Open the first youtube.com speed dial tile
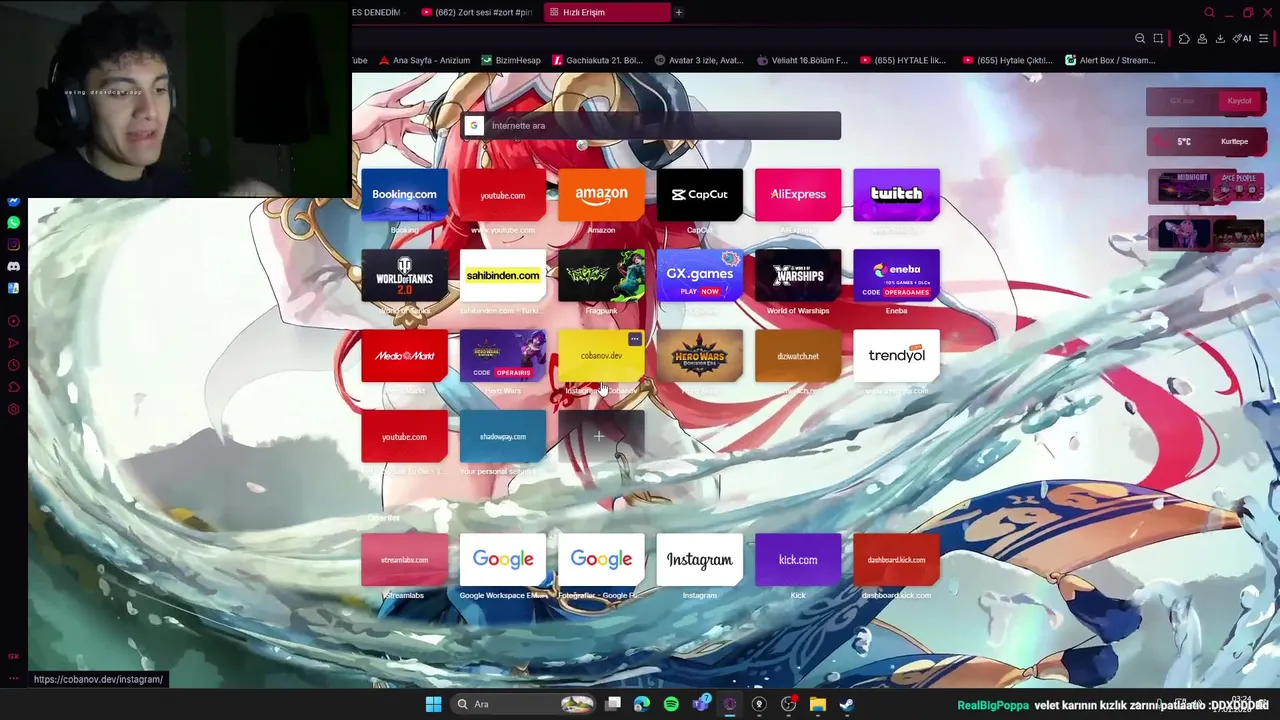This screenshot has width=1280, height=720. click(502, 195)
